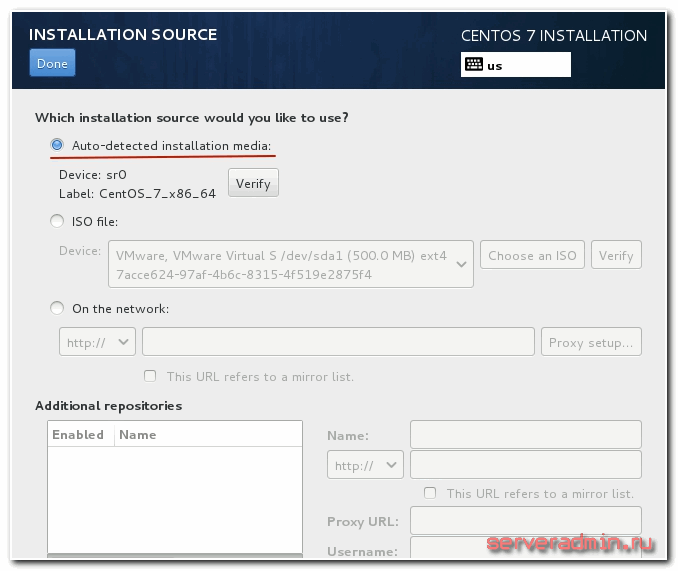Viewport: 678px width, 571px height.
Task: Click the keyboard layout icon
Action: [473, 65]
